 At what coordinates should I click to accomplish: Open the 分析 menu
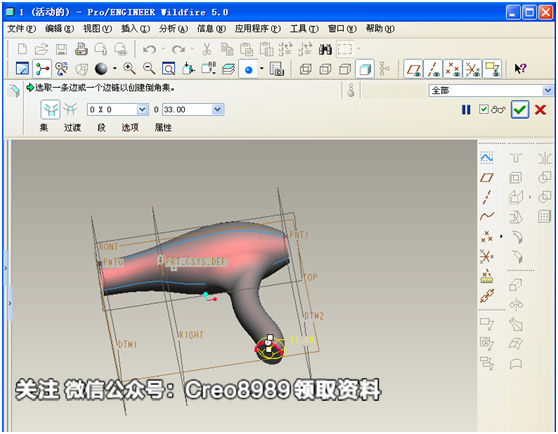(173, 28)
